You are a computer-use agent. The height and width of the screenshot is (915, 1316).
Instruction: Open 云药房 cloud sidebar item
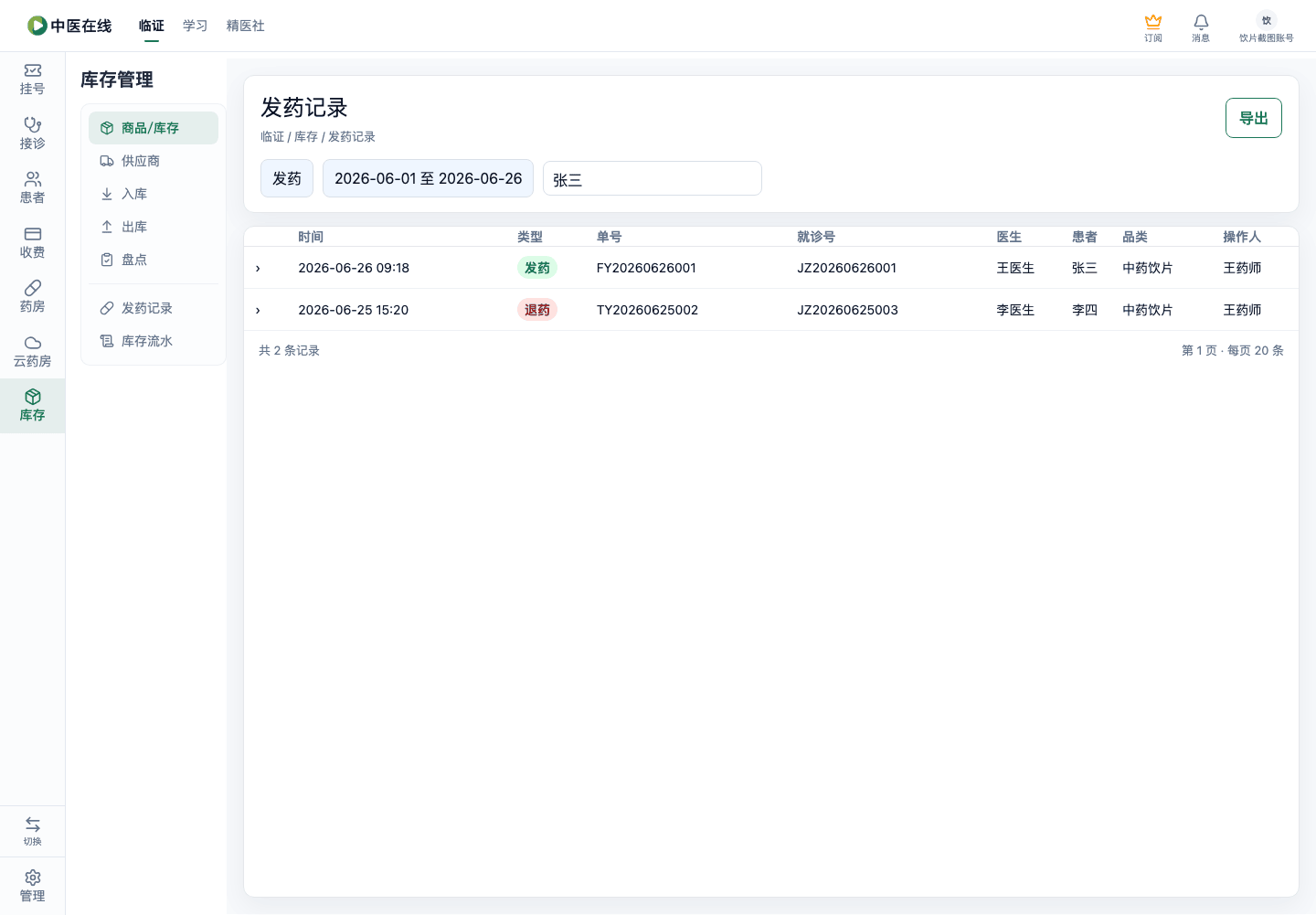point(33,352)
